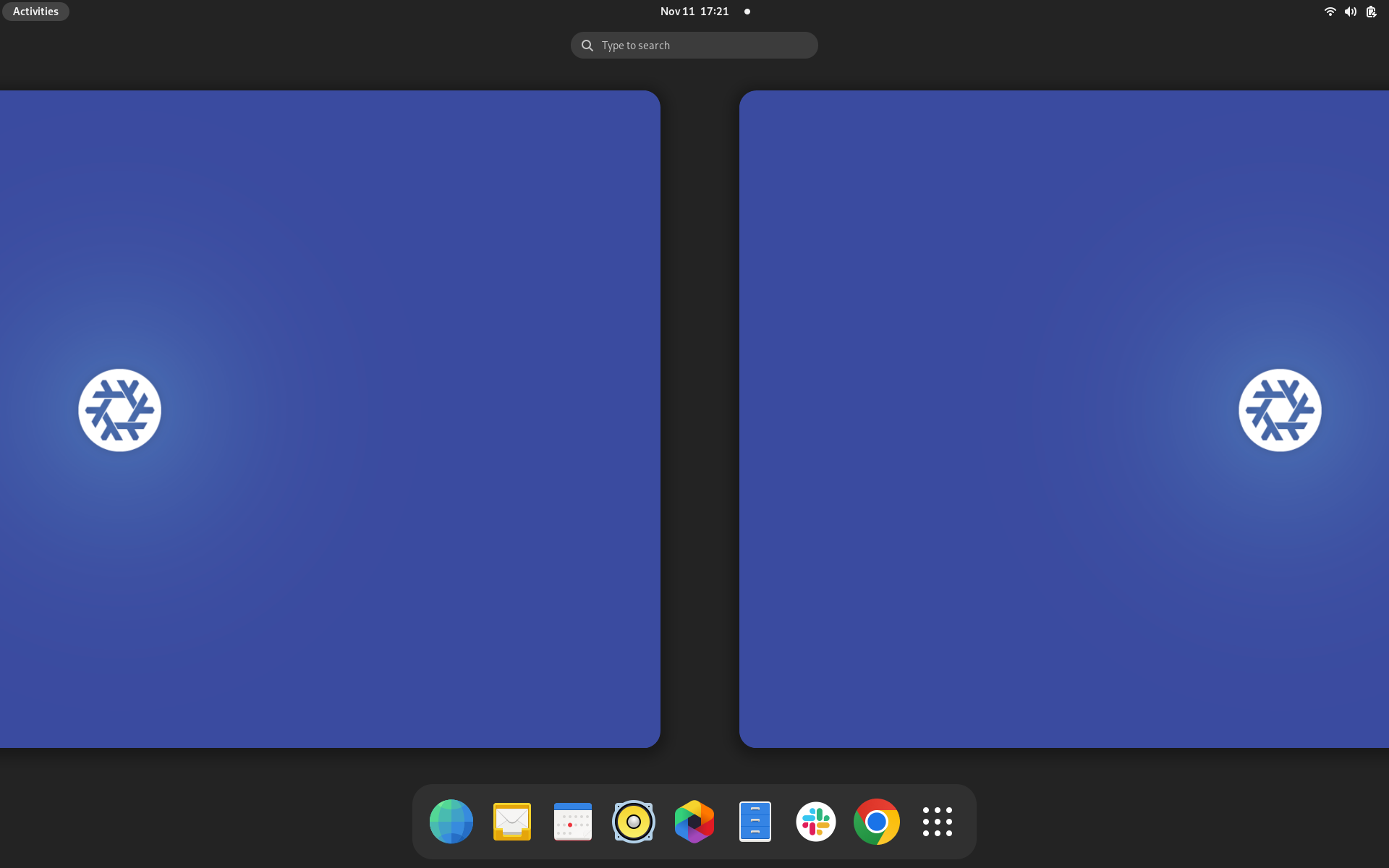
Task: Click the magnifier icon in search bar
Action: (x=587, y=46)
